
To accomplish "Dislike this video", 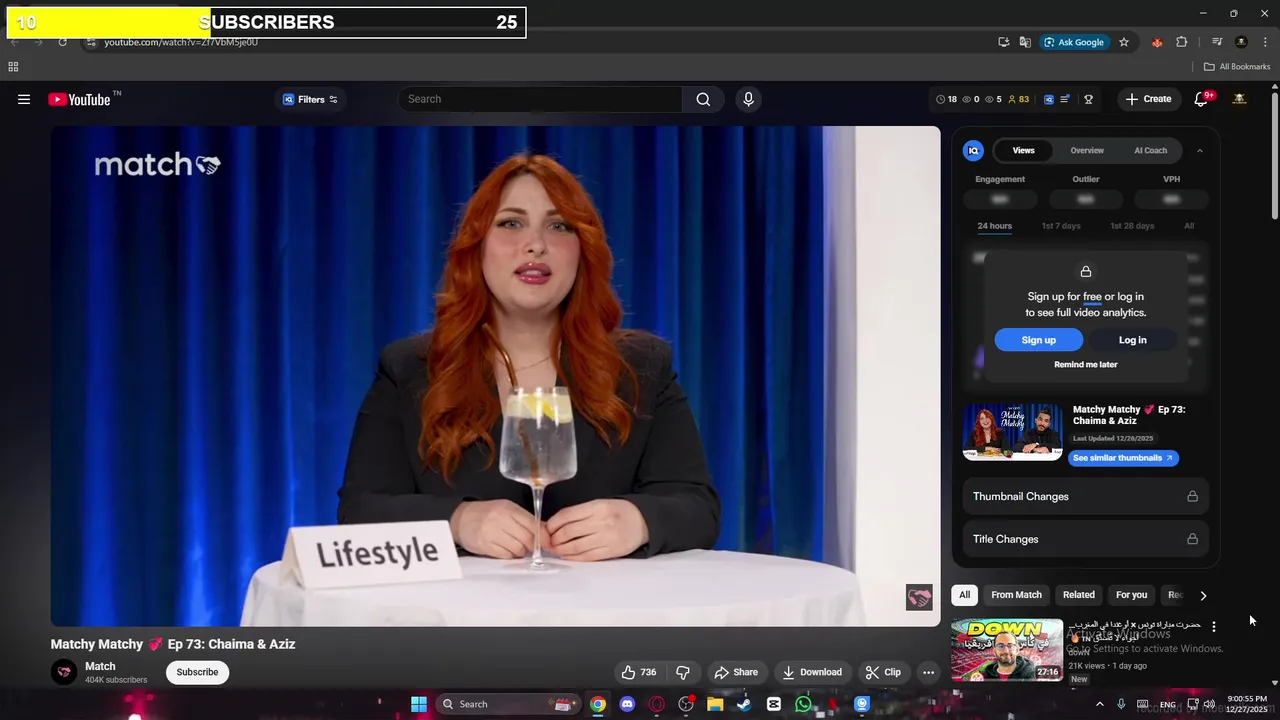I will 683,672.
